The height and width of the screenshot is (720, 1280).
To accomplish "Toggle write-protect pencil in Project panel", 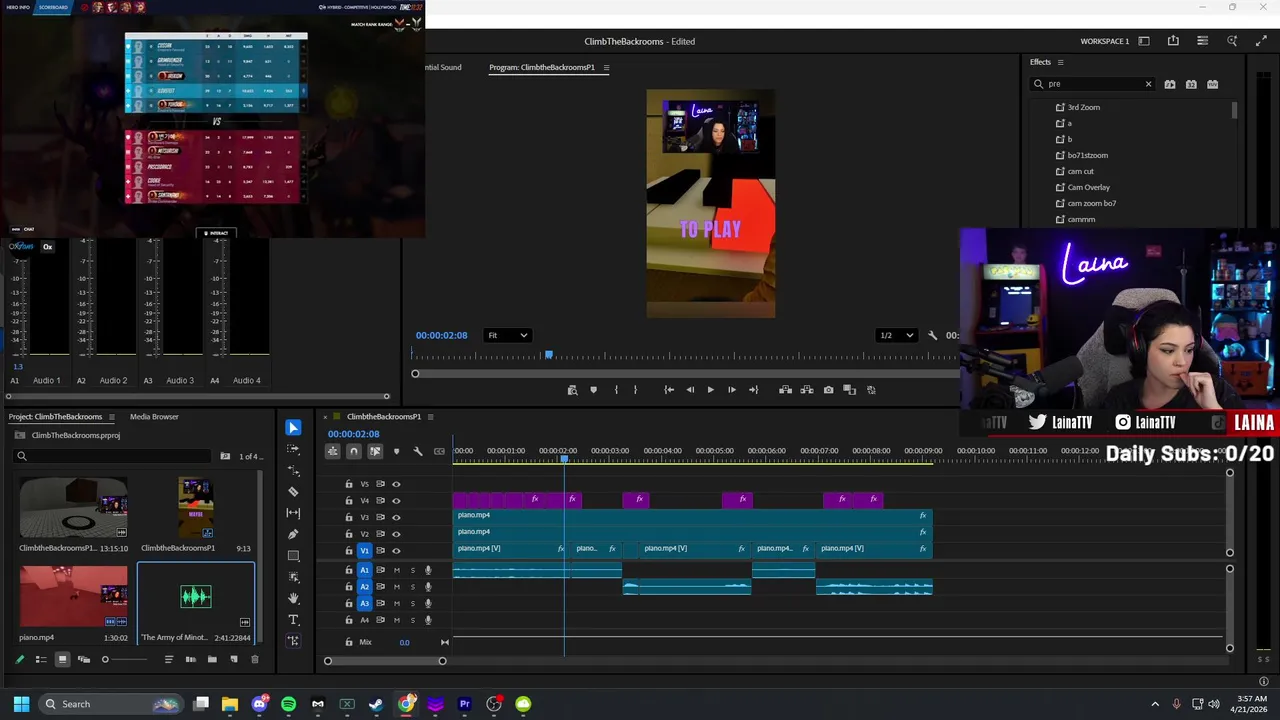I will click(x=19, y=659).
